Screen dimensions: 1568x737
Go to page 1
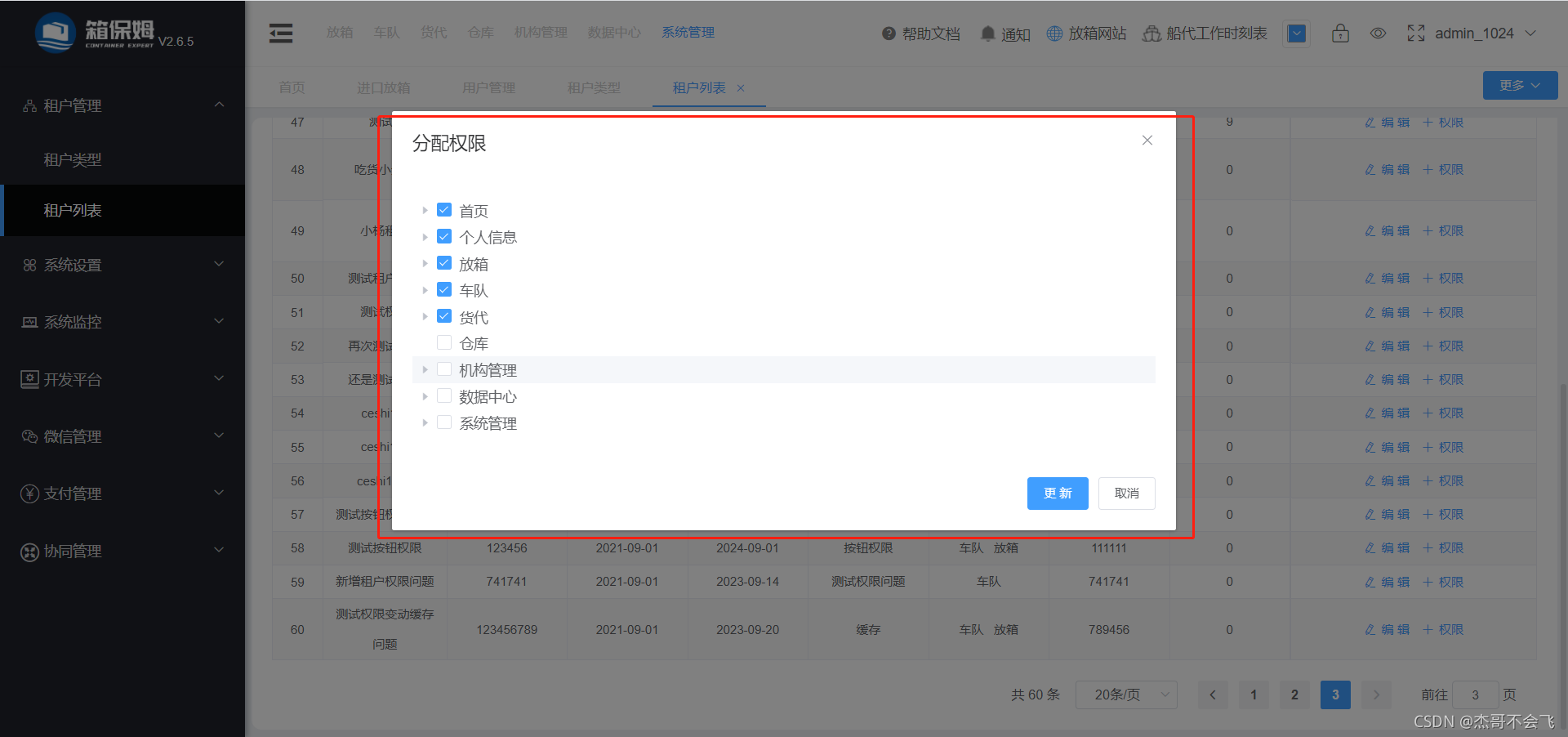(x=1254, y=695)
